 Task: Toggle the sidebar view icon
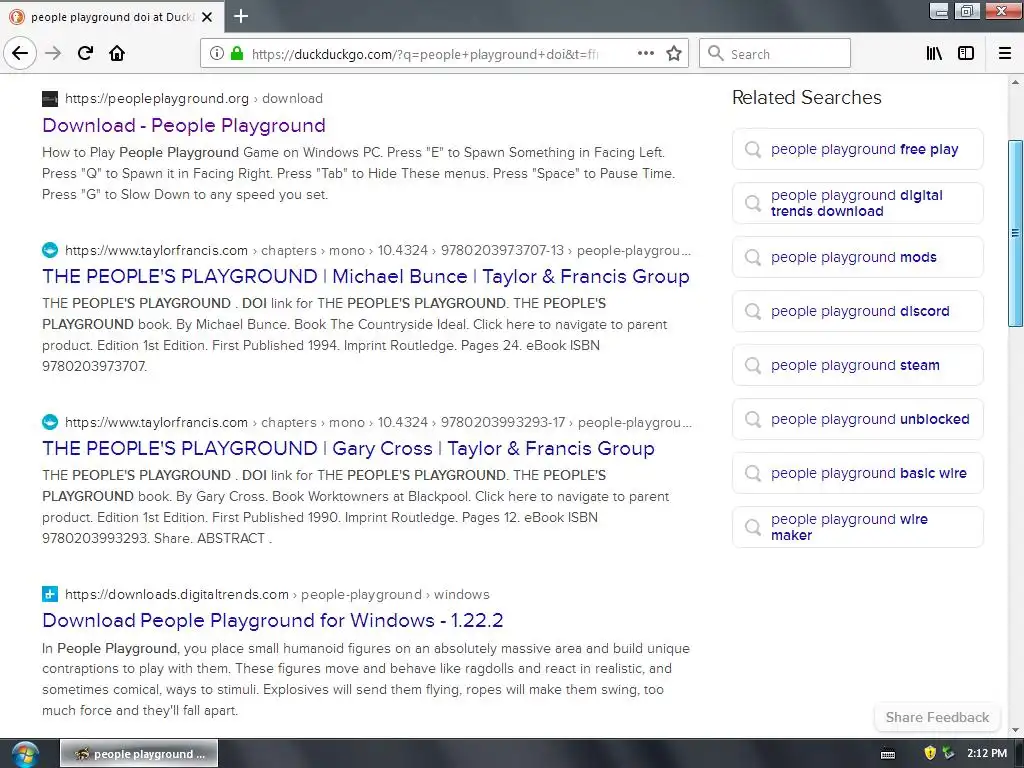tap(966, 53)
